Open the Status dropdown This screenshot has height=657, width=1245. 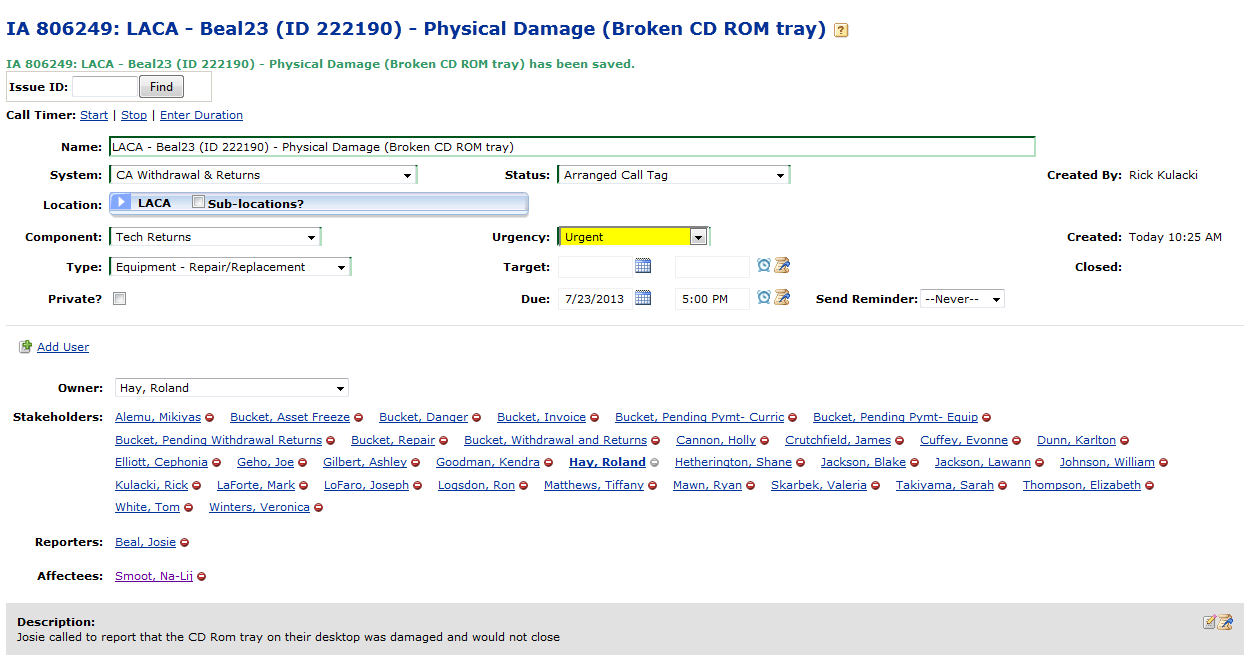673,175
